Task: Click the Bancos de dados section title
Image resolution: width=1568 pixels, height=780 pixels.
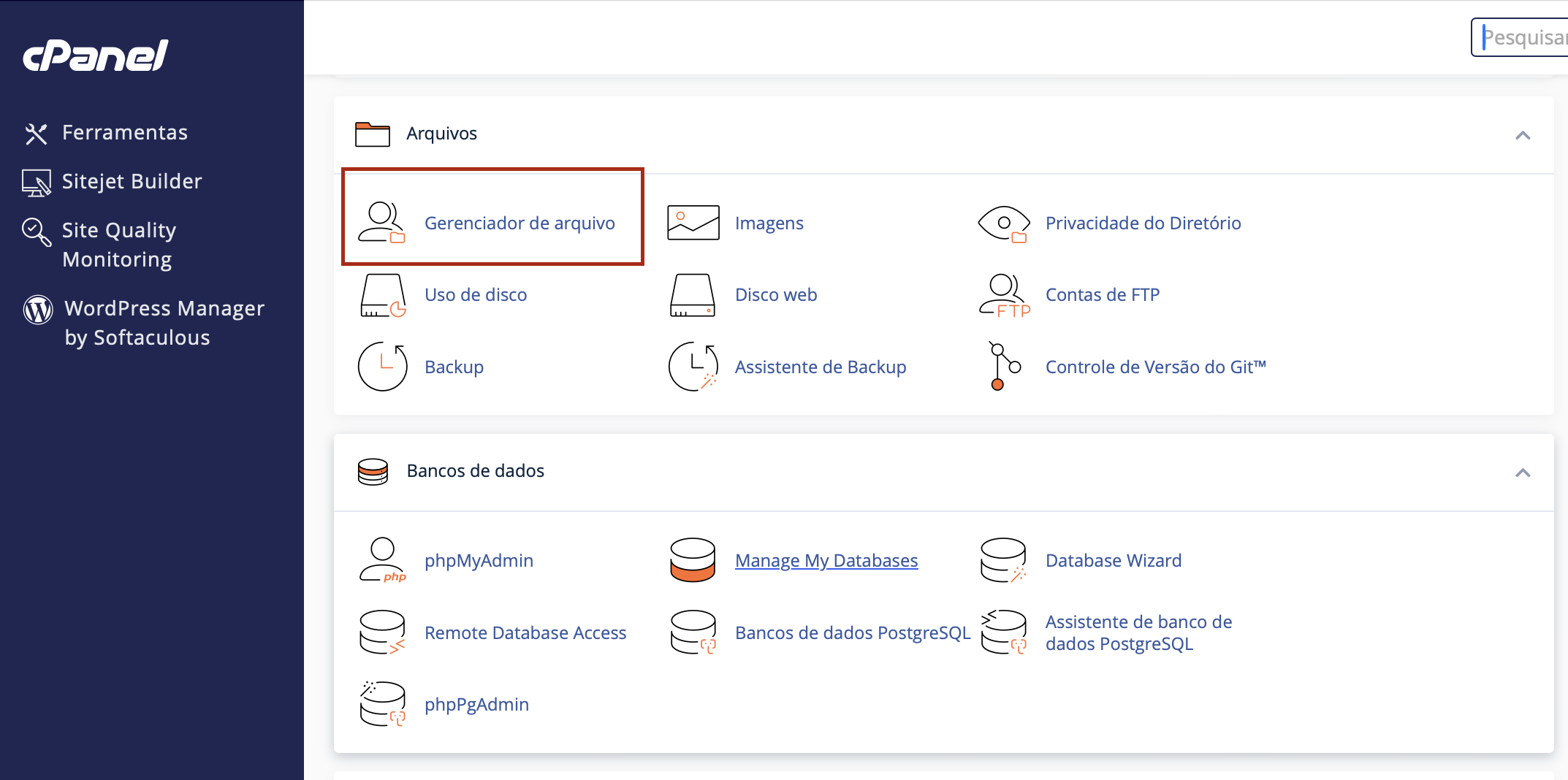Action: [476, 471]
